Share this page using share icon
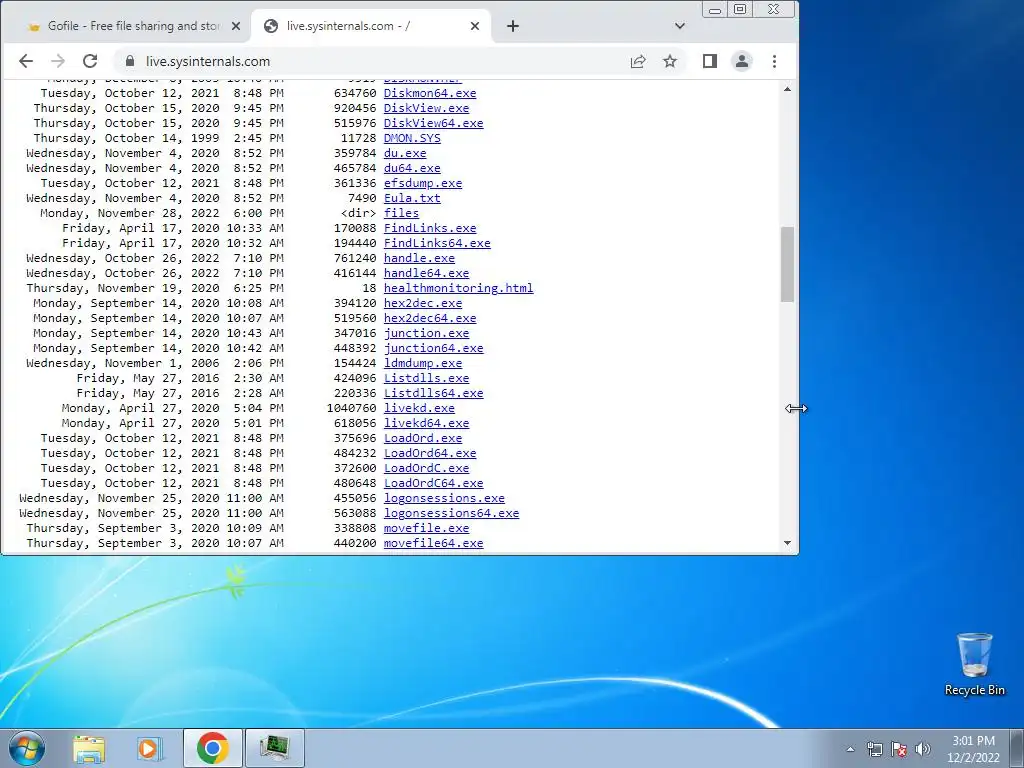 [638, 61]
